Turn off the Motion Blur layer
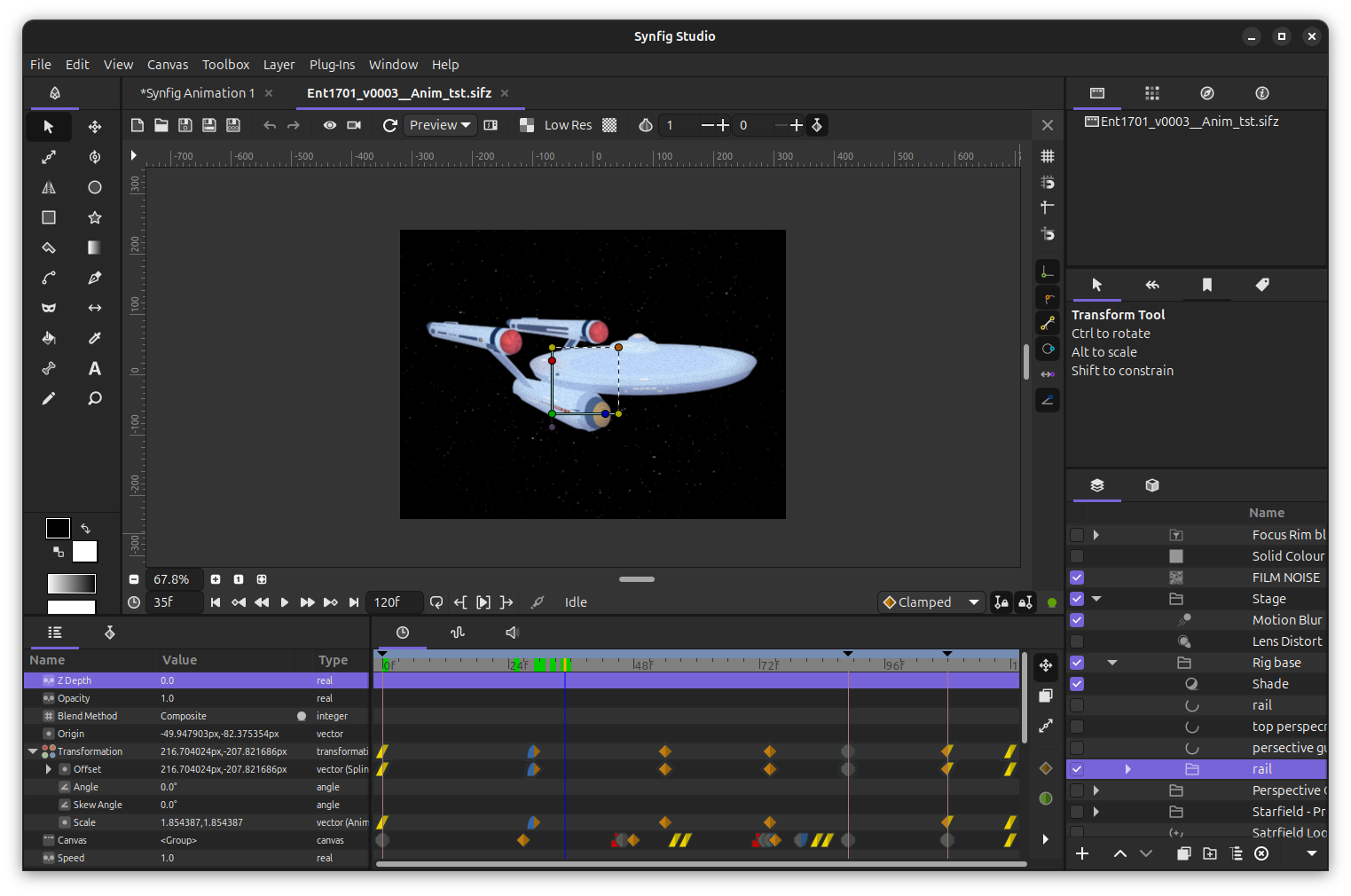The width and height of the screenshot is (1351, 896). coord(1077,620)
